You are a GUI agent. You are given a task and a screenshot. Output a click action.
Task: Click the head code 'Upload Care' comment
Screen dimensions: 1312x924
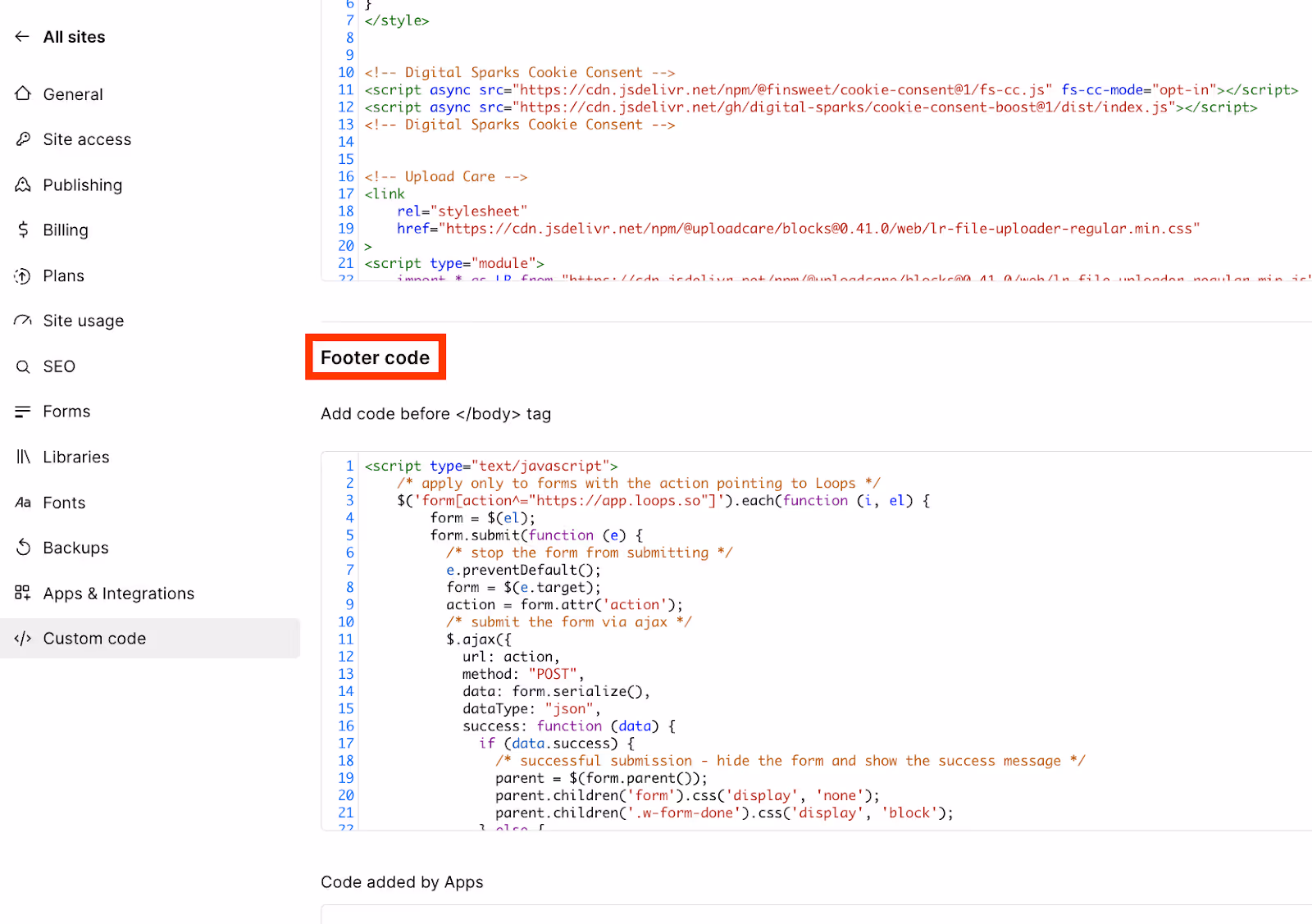point(446,176)
